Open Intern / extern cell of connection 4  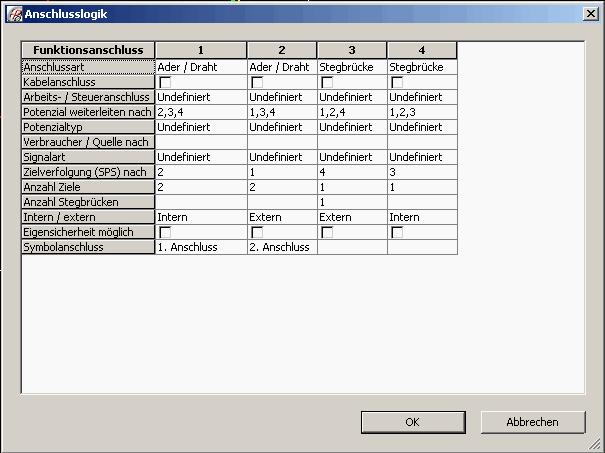pos(422,217)
